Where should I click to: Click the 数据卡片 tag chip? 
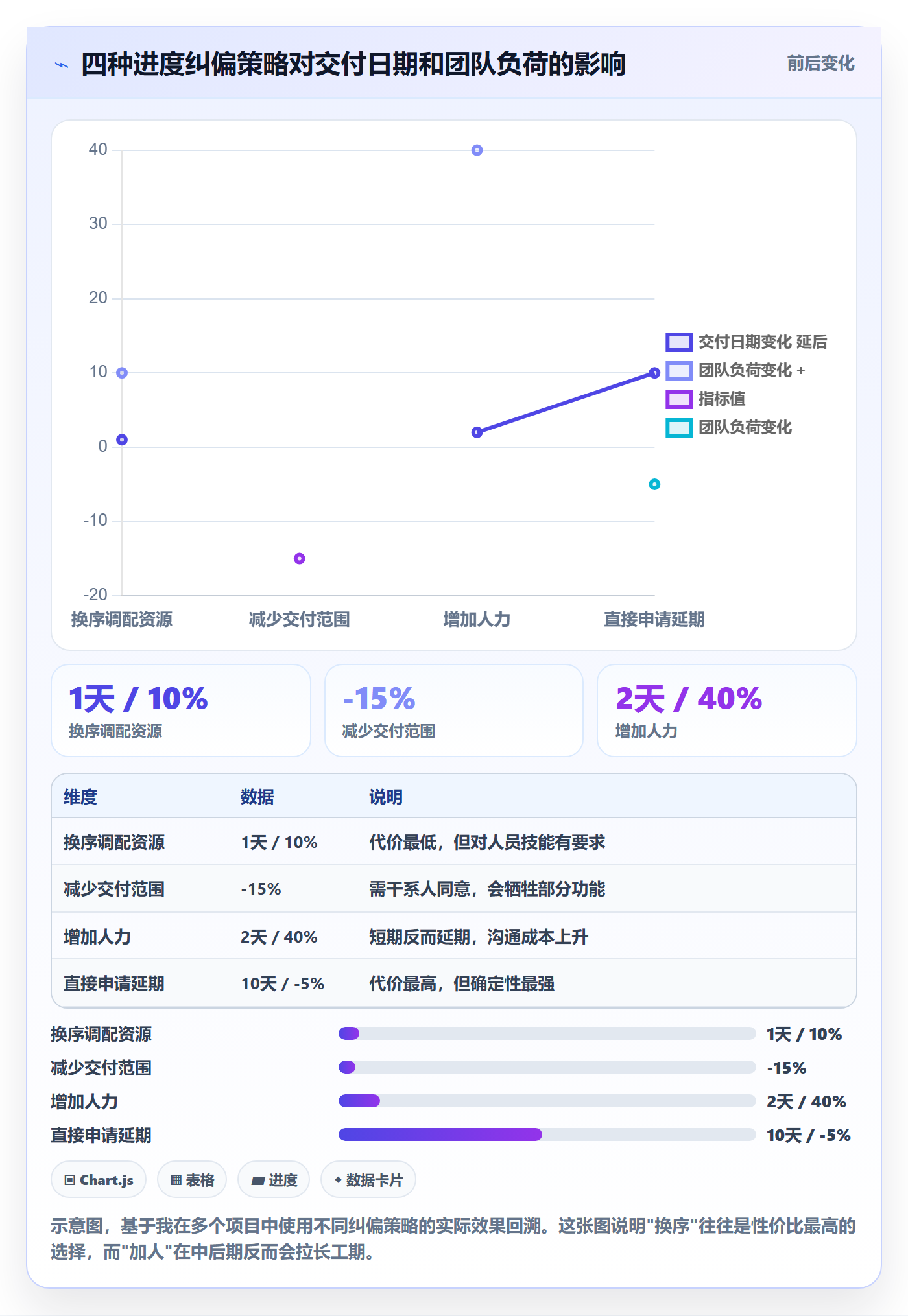pos(368,1180)
